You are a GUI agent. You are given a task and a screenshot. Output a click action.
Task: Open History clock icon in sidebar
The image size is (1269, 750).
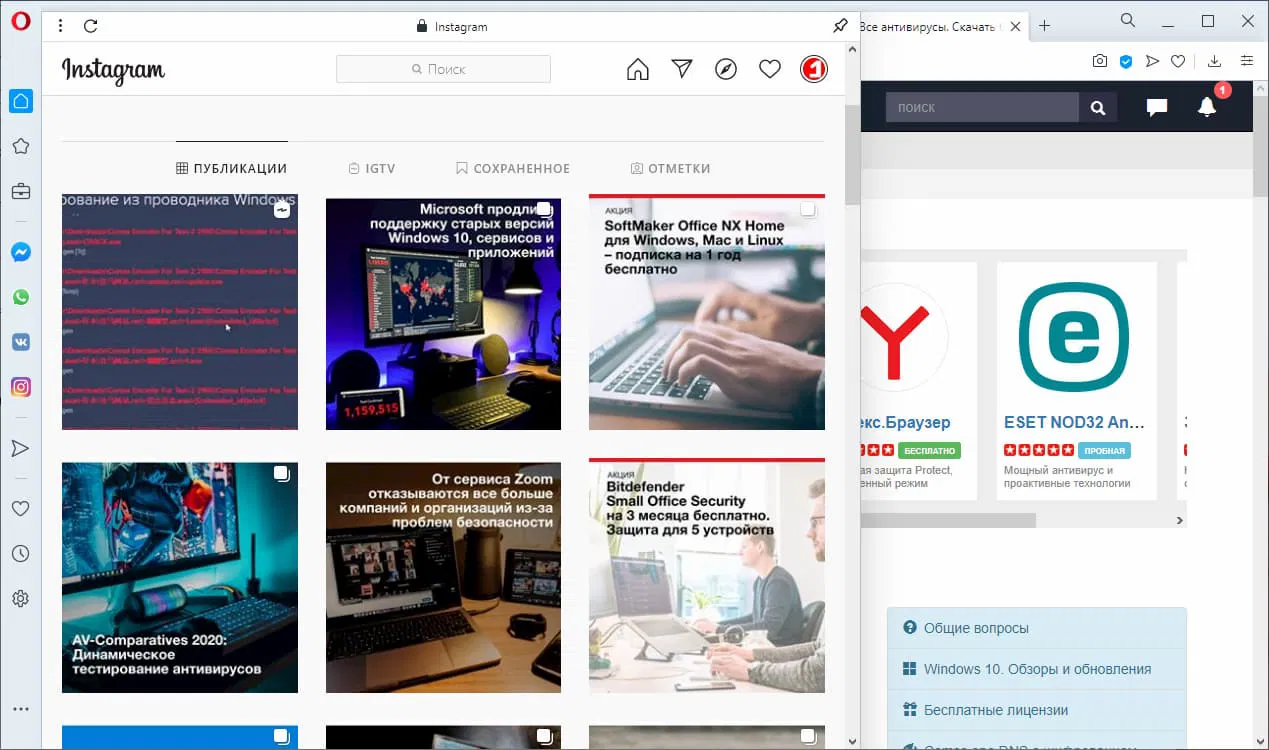tap(21, 554)
